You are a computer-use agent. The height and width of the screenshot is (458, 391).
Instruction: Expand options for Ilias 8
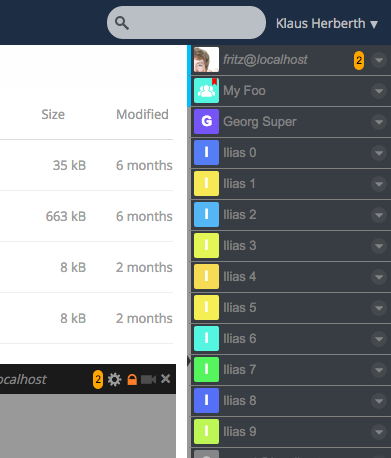[x=379, y=401]
